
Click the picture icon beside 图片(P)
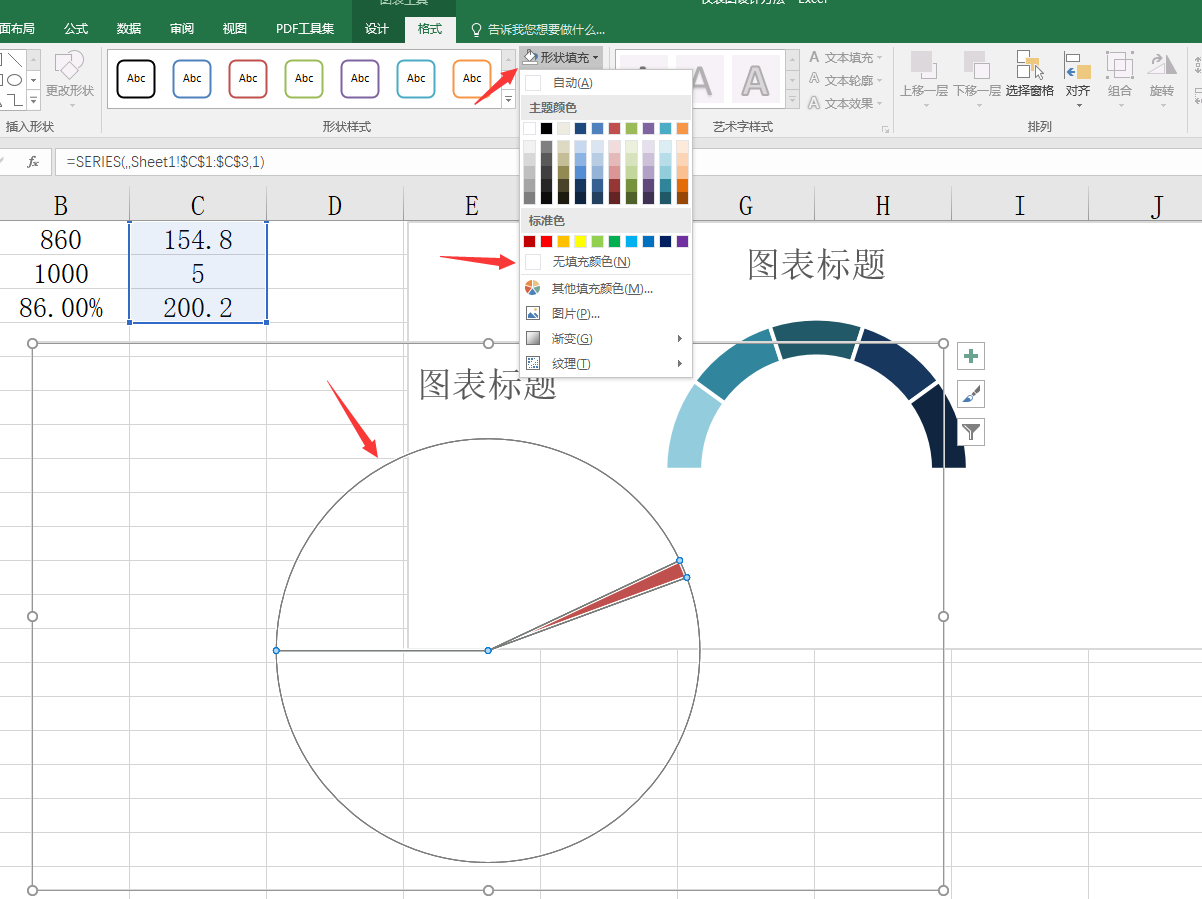(533, 313)
